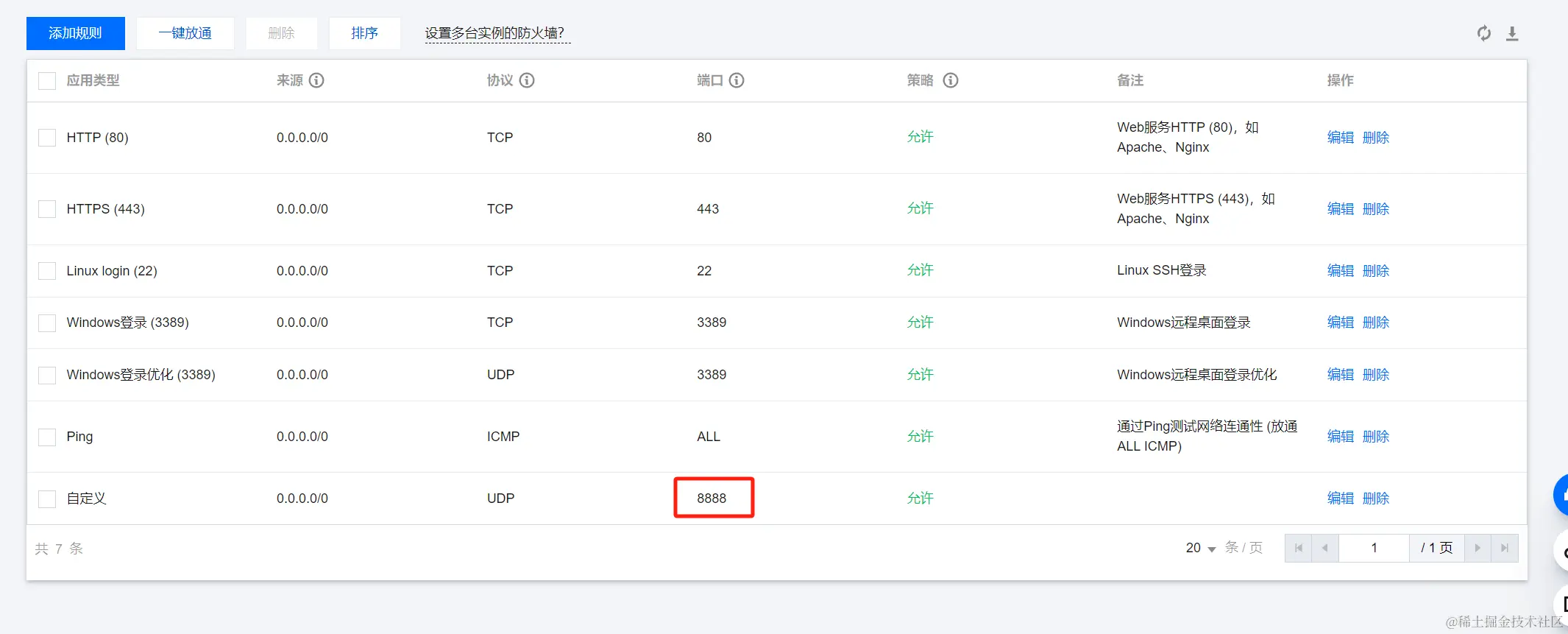Image resolution: width=1568 pixels, height=634 pixels.
Task: Go to last page pagination icon
Action: tap(1505, 548)
